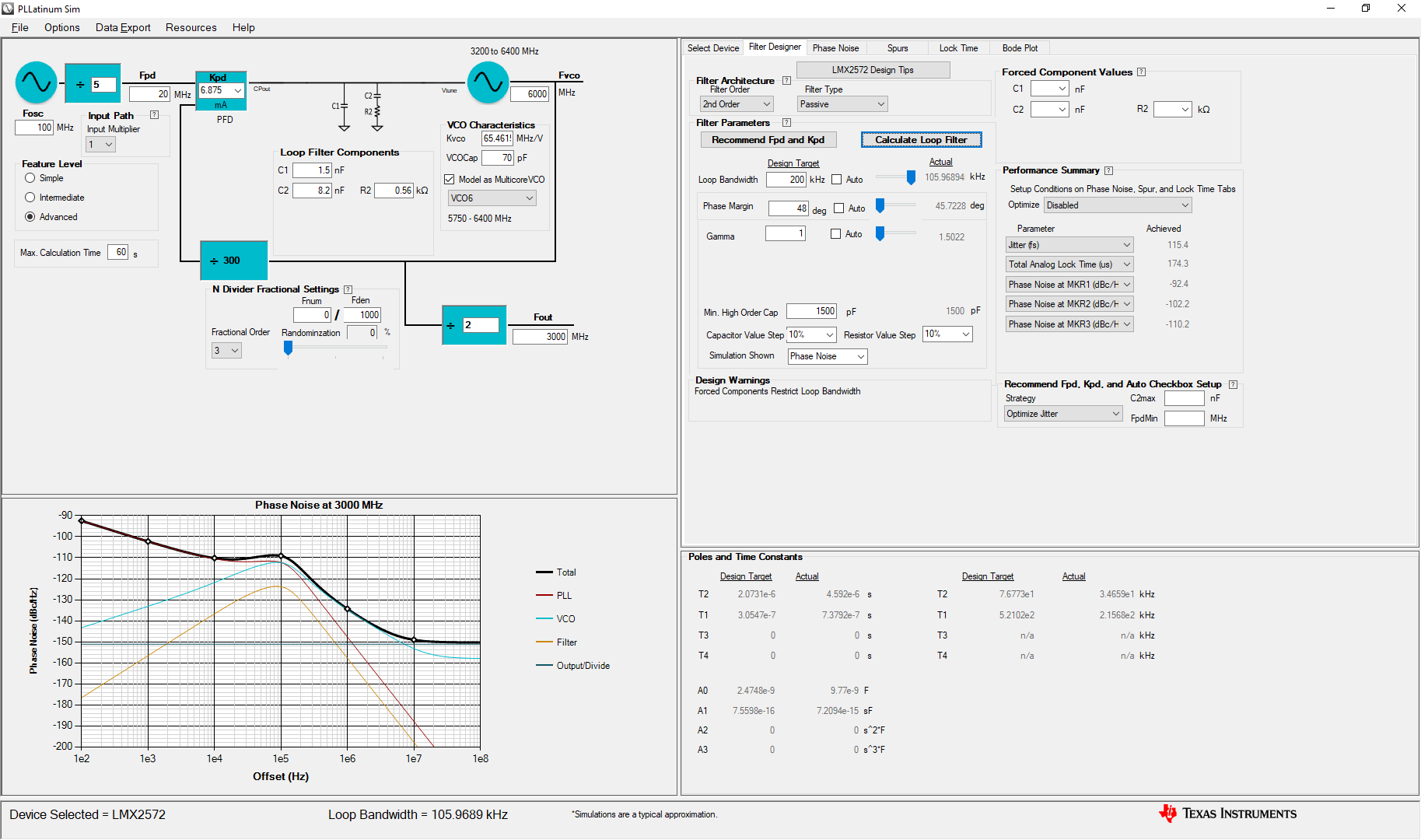Switch to the Spurs tab

click(898, 48)
